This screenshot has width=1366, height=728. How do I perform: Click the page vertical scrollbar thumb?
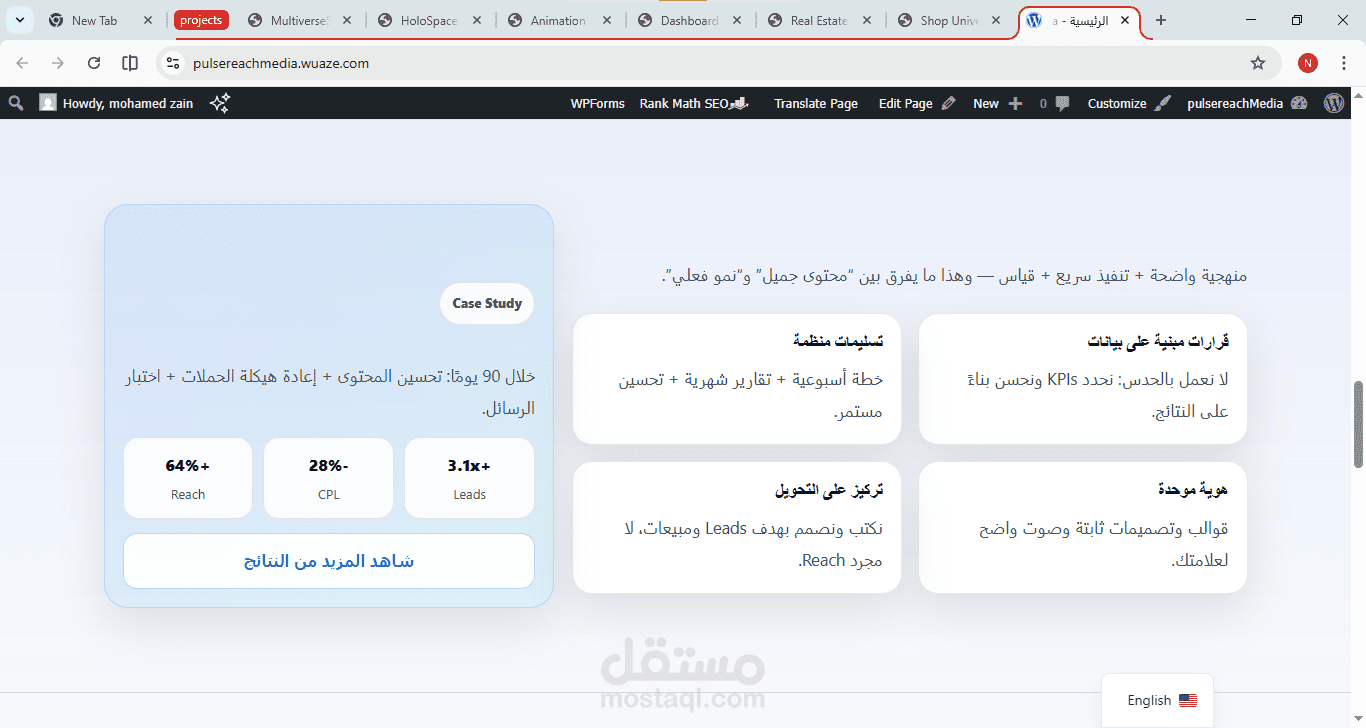click(x=1358, y=424)
